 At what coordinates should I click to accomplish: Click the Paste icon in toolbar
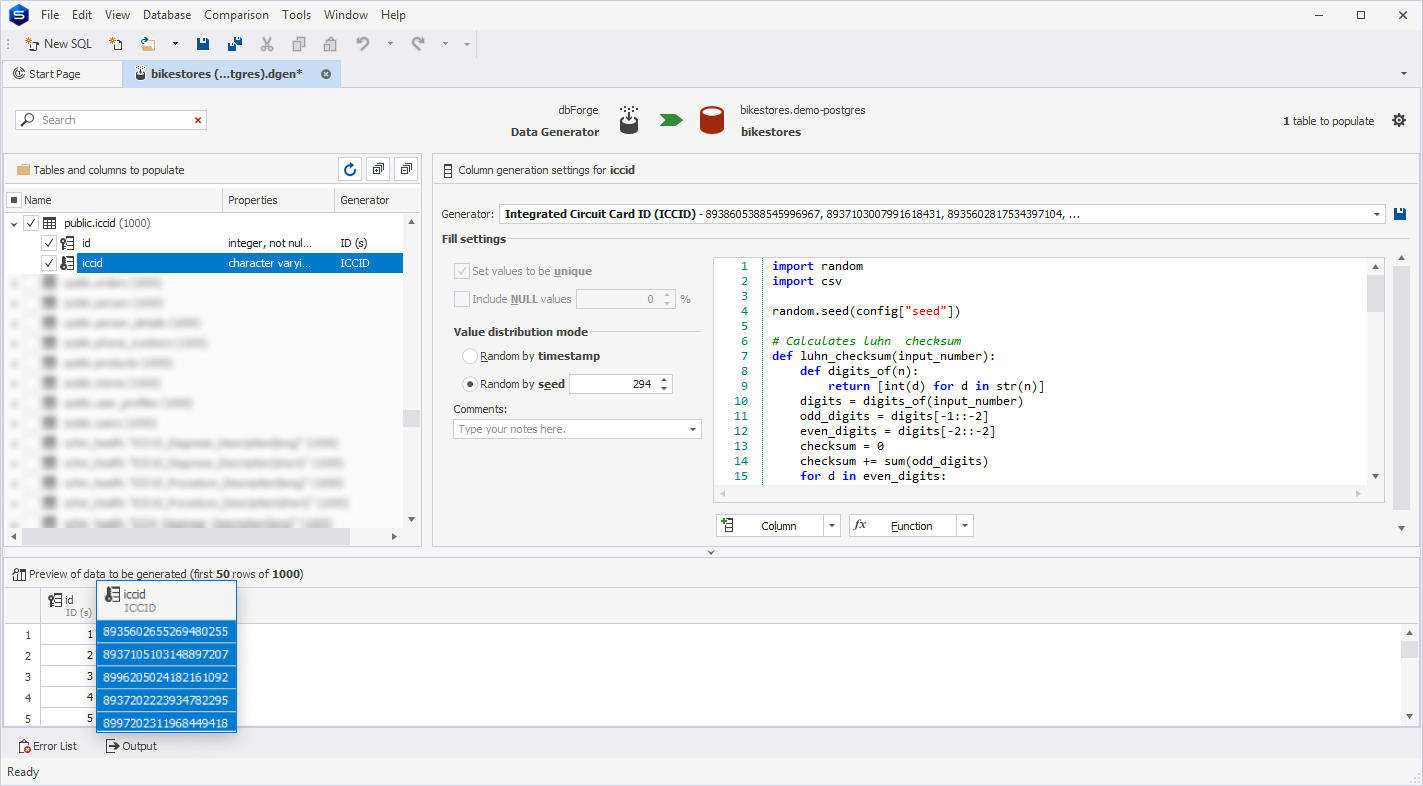[x=330, y=44]
